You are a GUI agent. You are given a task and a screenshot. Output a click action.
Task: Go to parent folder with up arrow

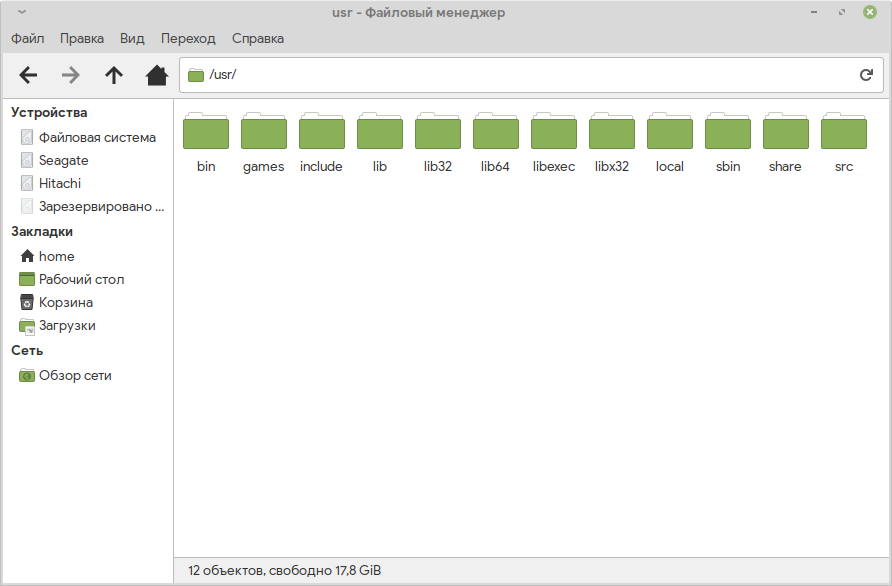pos(114,75)
